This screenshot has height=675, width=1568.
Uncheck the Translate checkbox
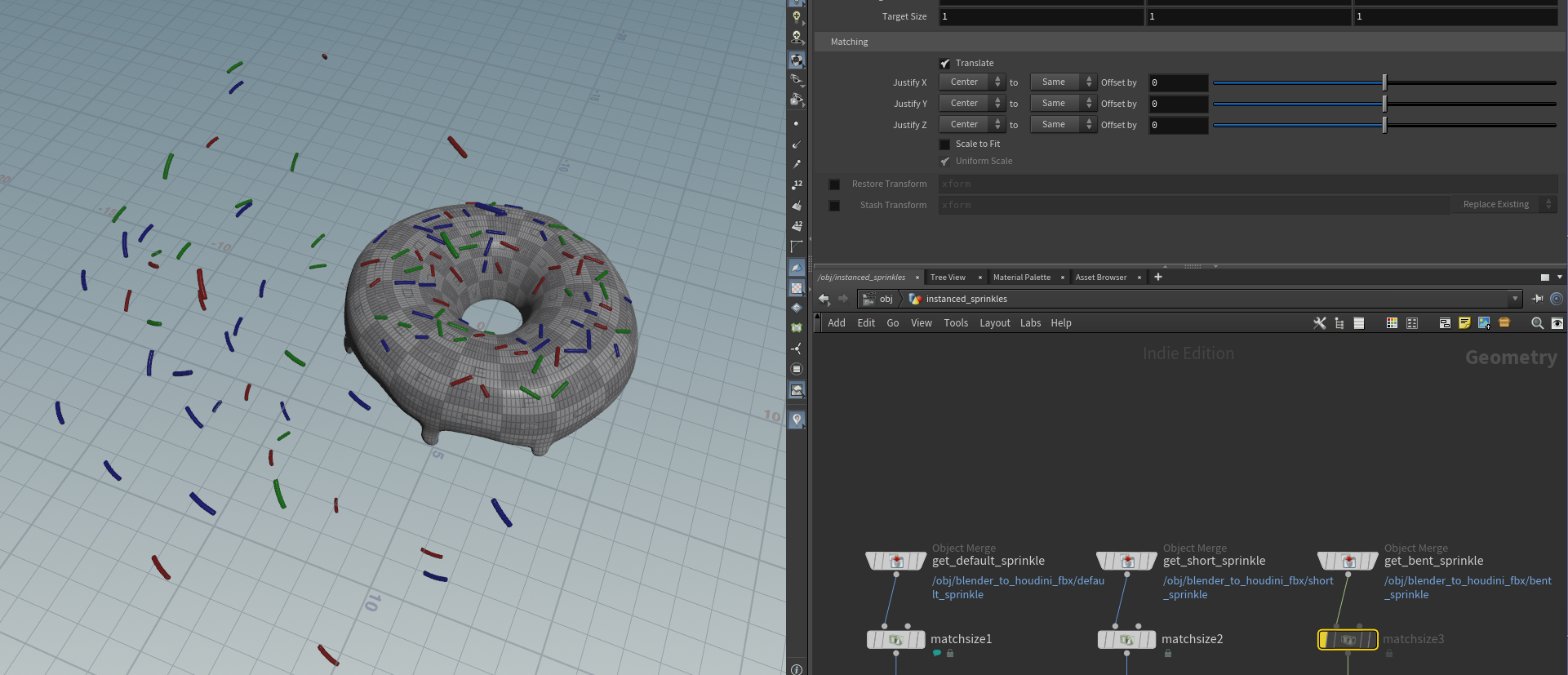(945, 64)
